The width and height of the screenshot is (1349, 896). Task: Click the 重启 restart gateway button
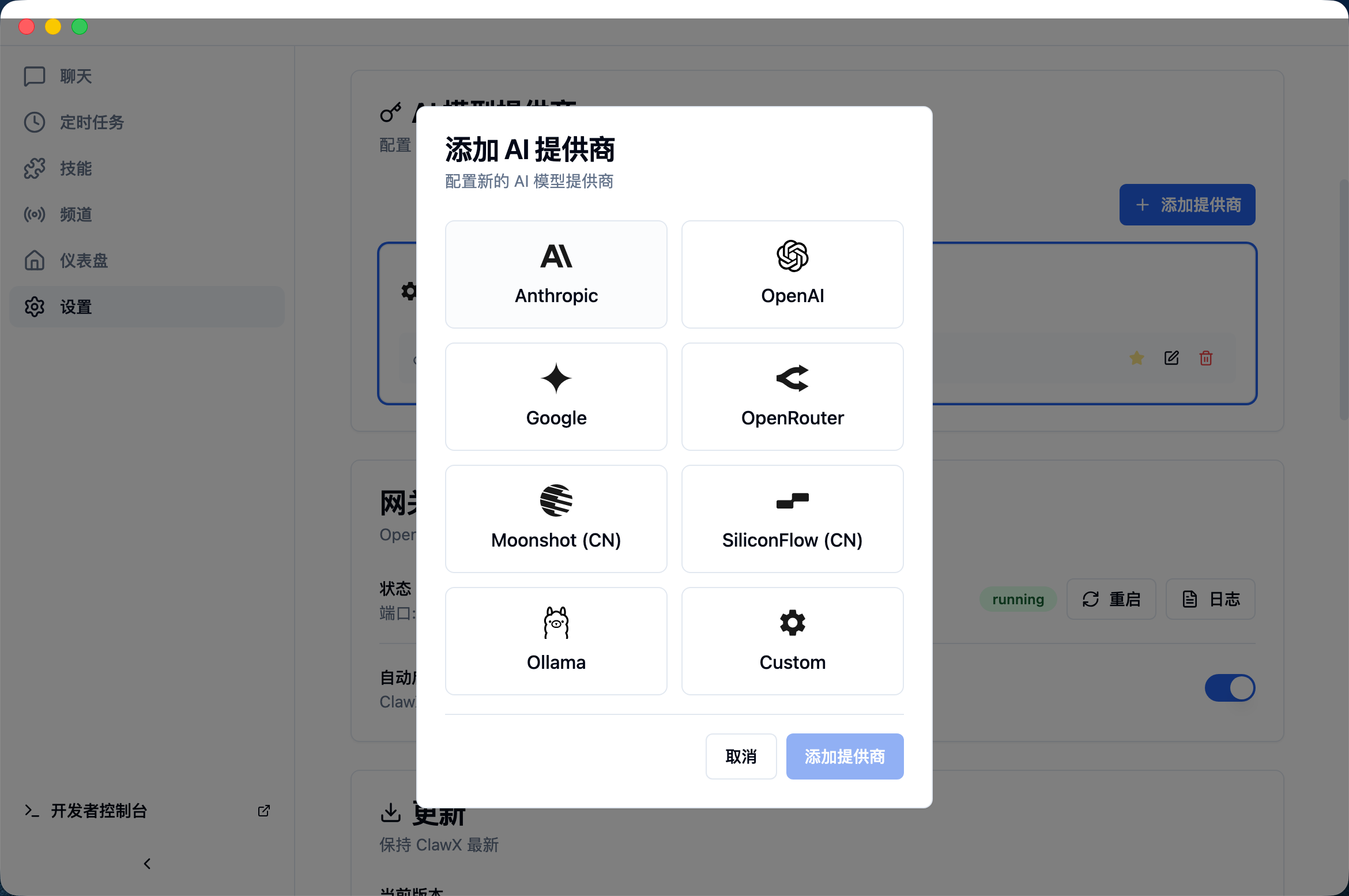[x=1110, y=599]
